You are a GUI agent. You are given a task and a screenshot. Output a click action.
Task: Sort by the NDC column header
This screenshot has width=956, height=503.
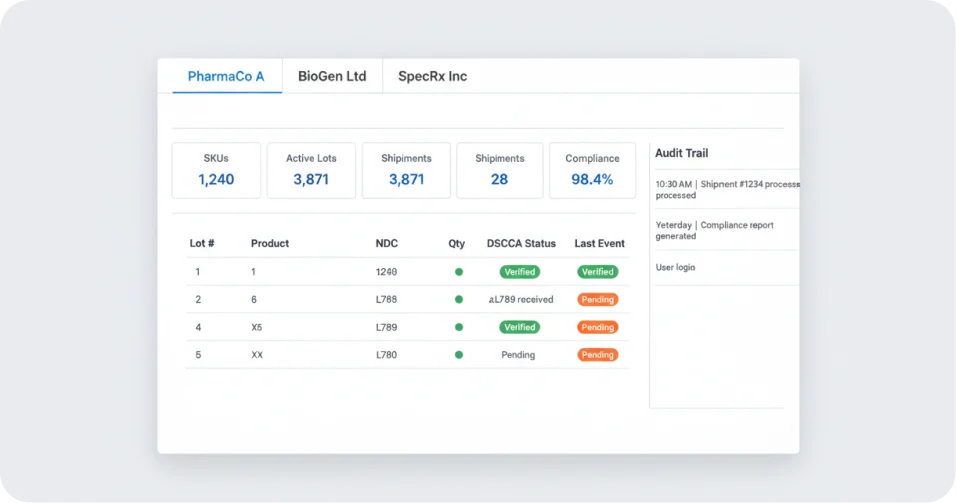387,243
